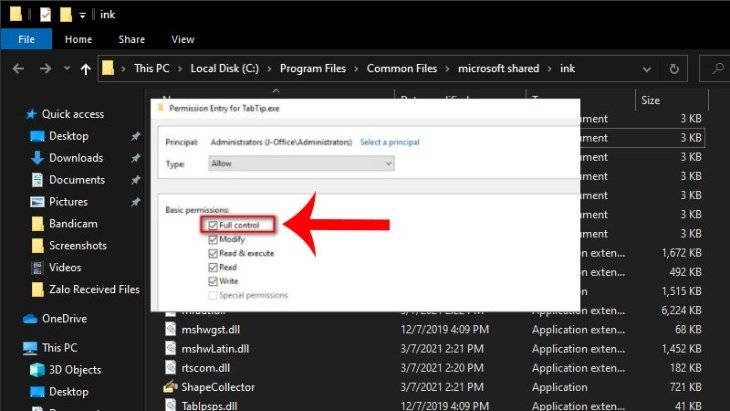Expand chevron after microsoft shared breadcrumb
730x411 pixels.
[549, 69]
